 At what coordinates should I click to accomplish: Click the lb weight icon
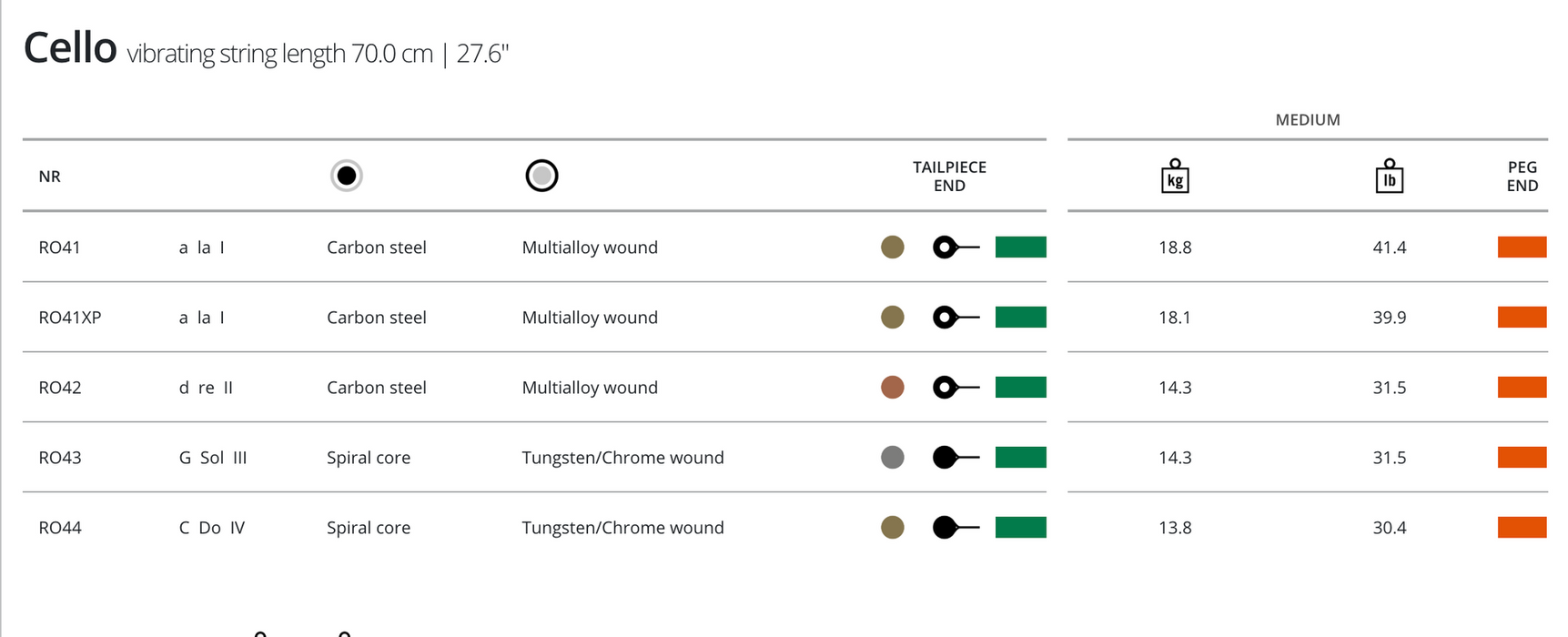(x=1389, y=177)
